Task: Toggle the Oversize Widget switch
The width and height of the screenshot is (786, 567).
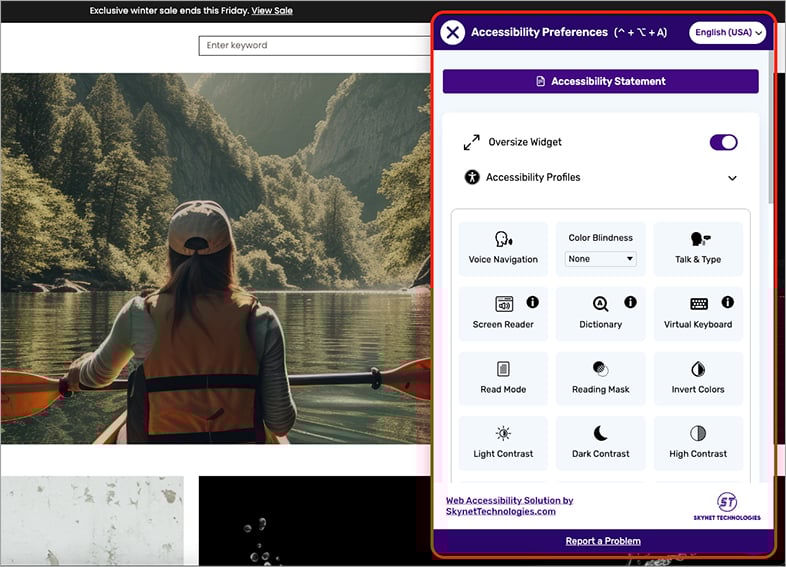Action: pyautogui.click(x=723, y=142)
